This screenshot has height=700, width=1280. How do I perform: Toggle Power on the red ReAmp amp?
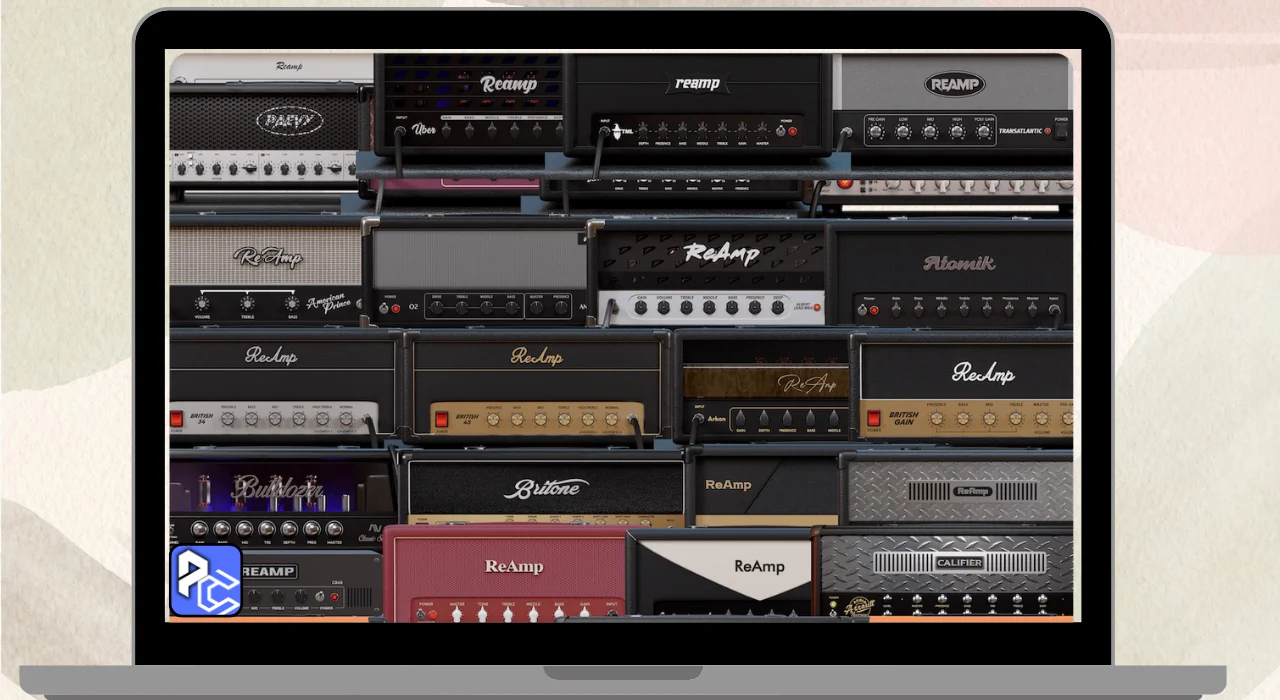[x=421, y=614]
